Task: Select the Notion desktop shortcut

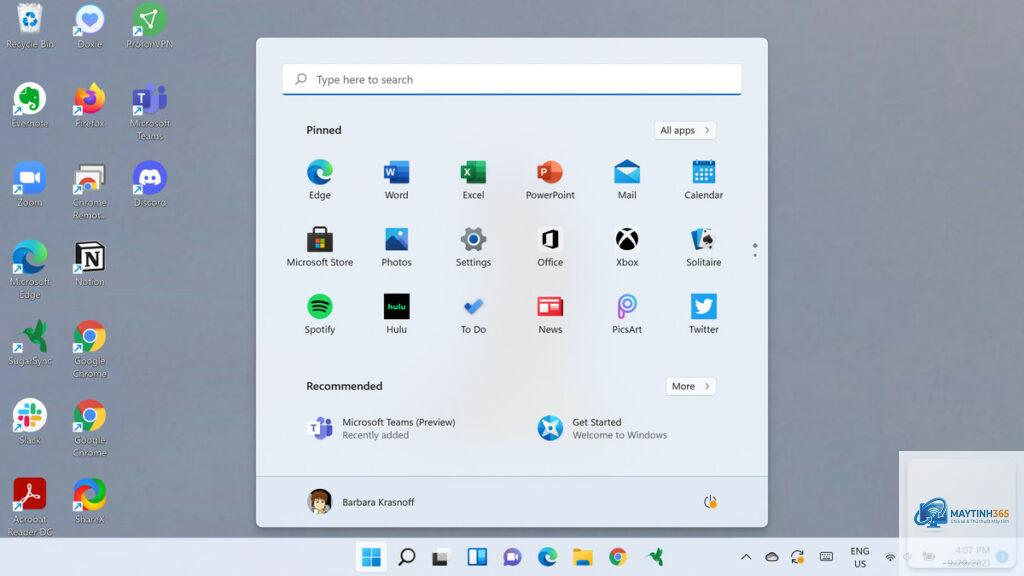Action: [89, 263]
